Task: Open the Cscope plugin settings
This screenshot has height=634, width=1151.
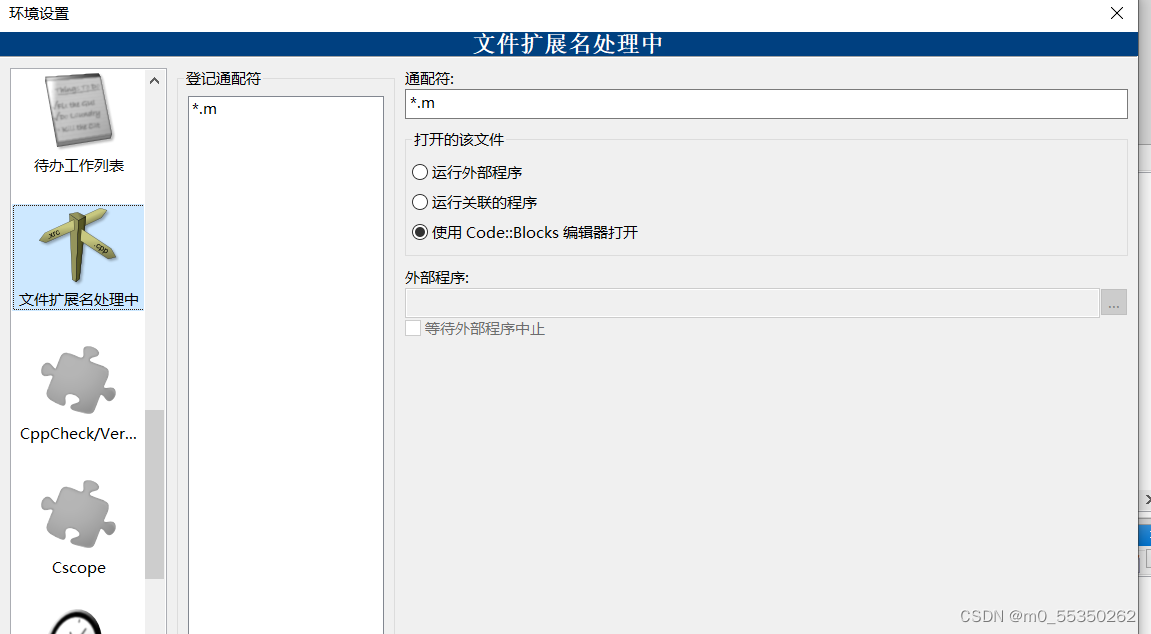Action: tap(78, 527)
